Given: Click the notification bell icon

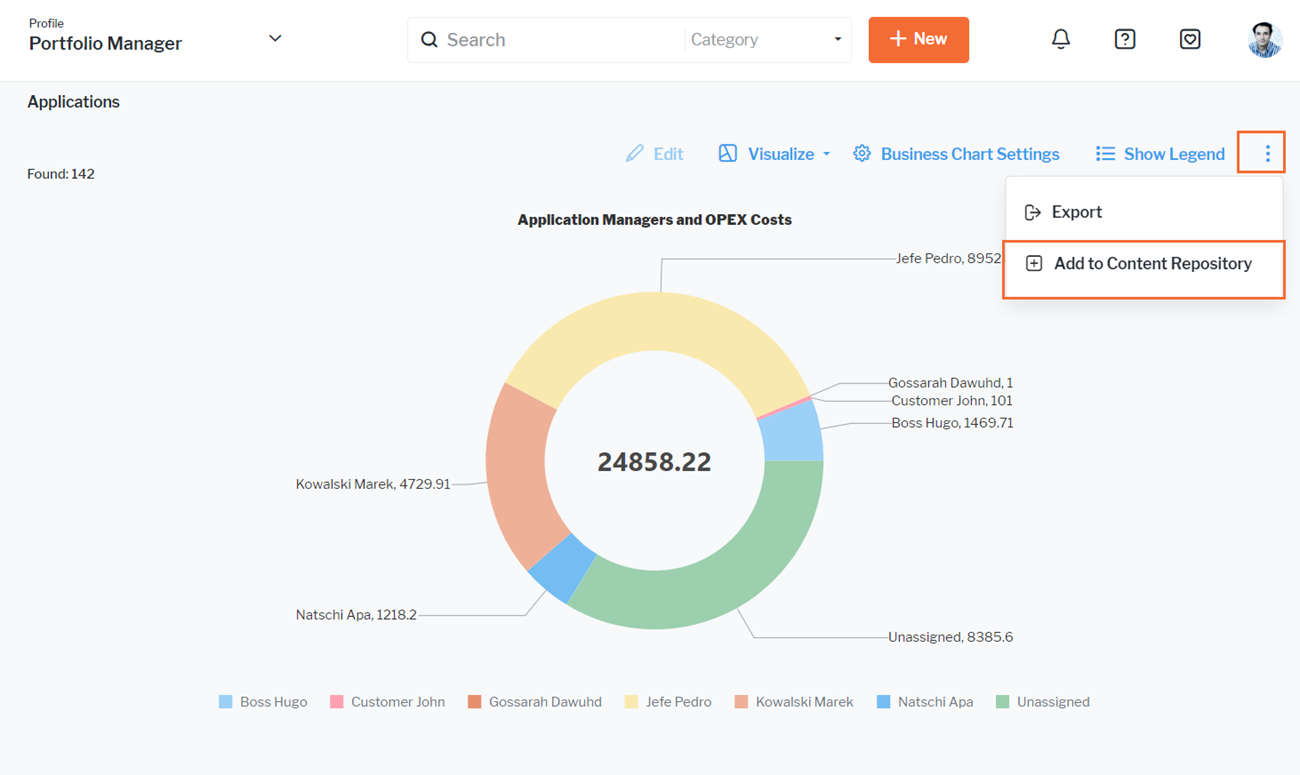Looking at the screenshot, I should [x=1061, y=39].
